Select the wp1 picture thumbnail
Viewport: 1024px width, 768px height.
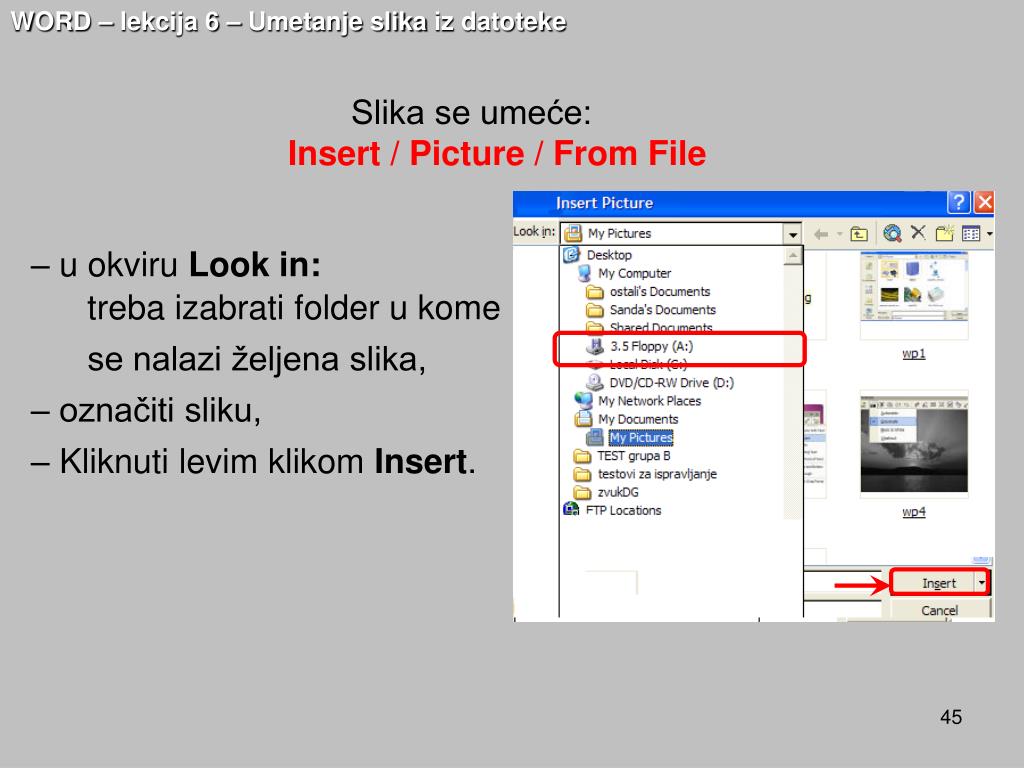[914, 295]
